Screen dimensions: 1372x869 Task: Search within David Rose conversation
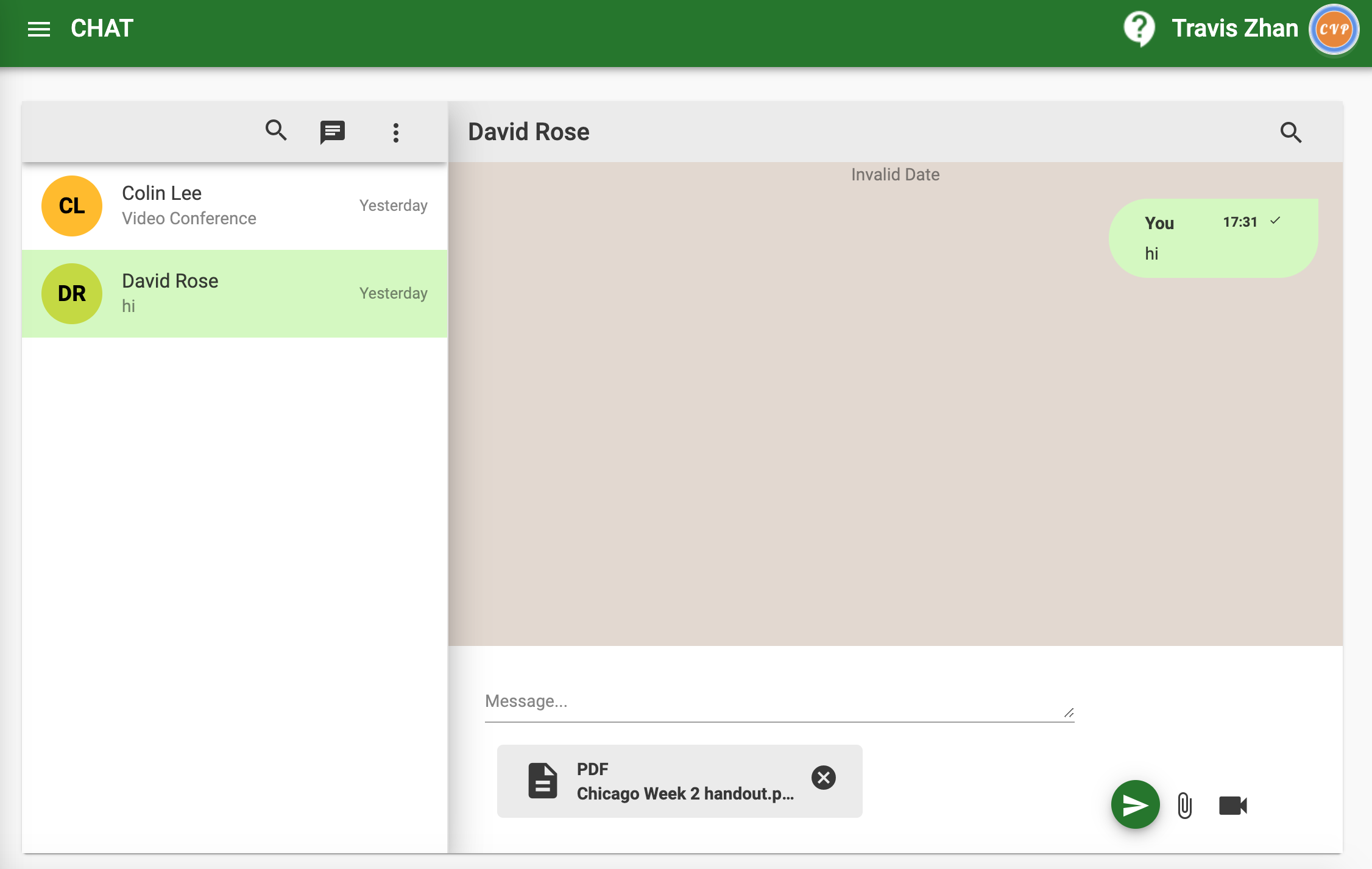(x=1290, y=132)
